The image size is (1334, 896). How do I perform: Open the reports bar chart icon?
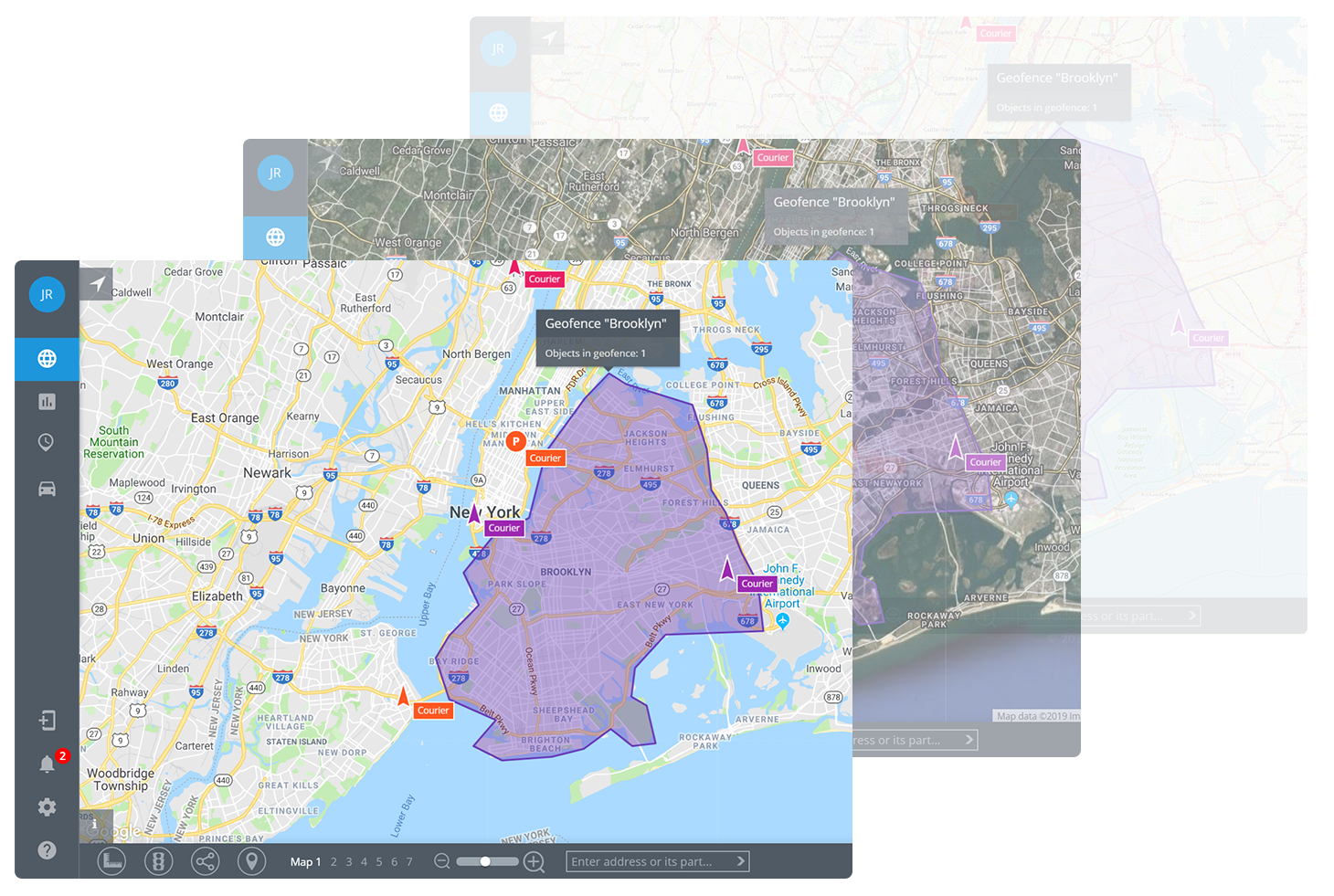coord(47,401)
